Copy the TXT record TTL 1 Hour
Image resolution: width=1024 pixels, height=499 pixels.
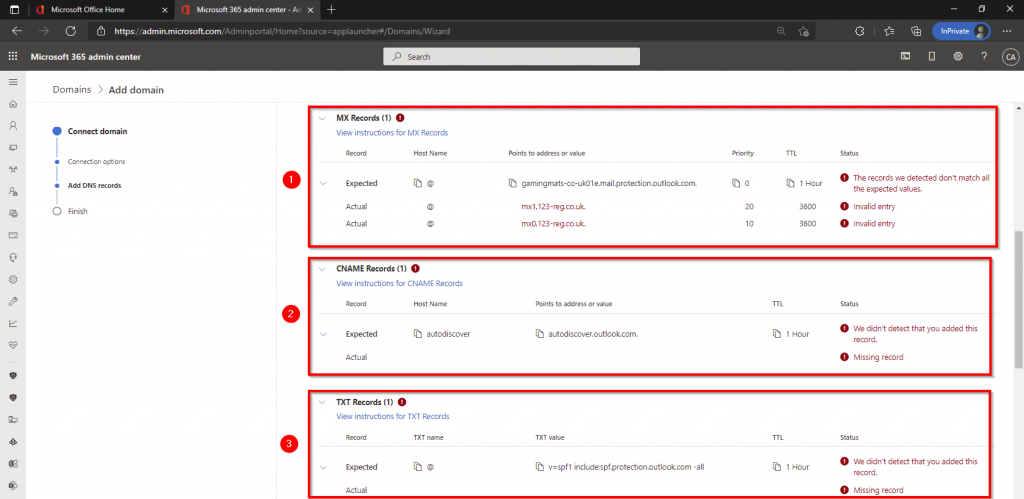pyautogui.click(x=776, y=467)
